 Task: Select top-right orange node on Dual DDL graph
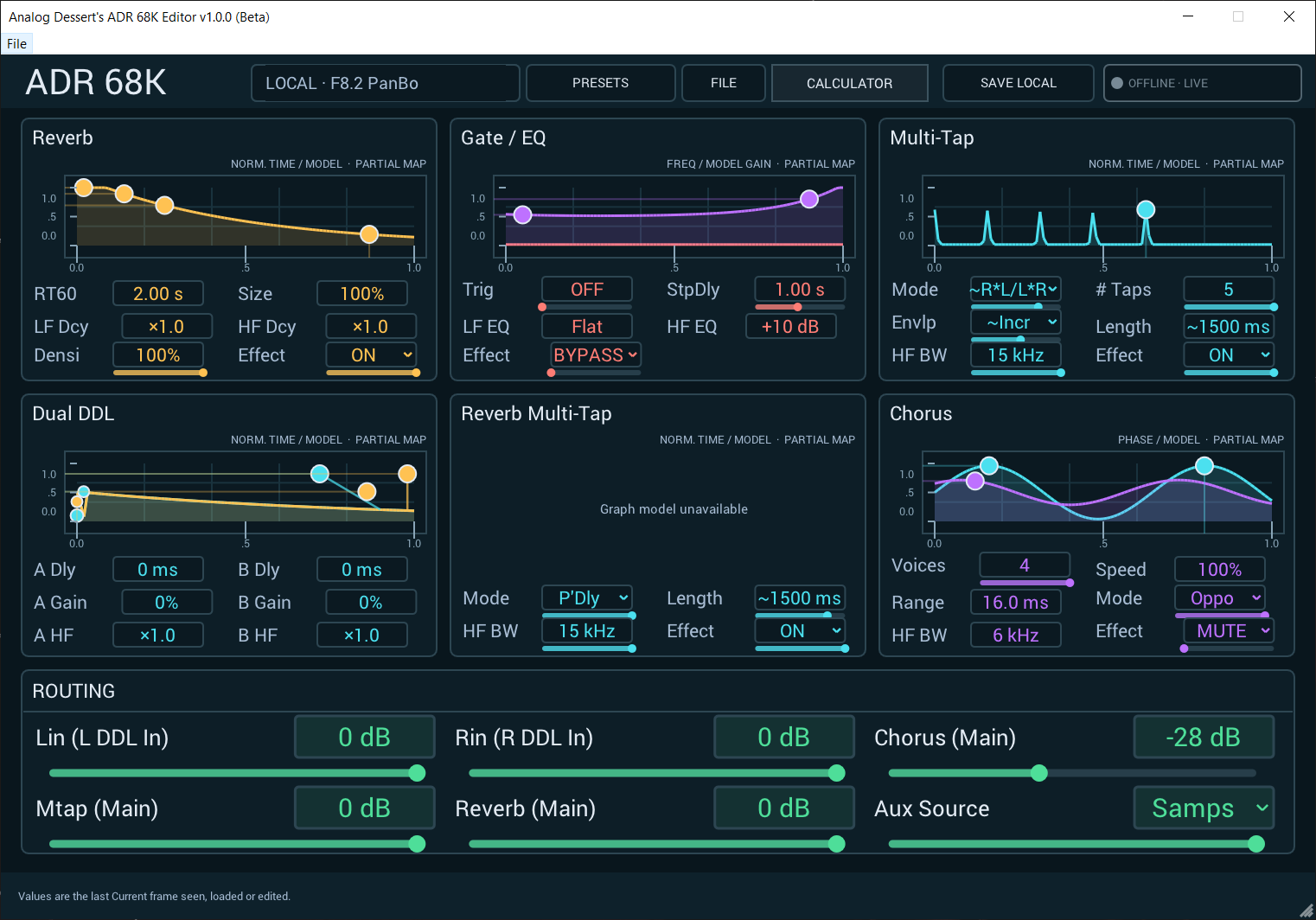407,473
